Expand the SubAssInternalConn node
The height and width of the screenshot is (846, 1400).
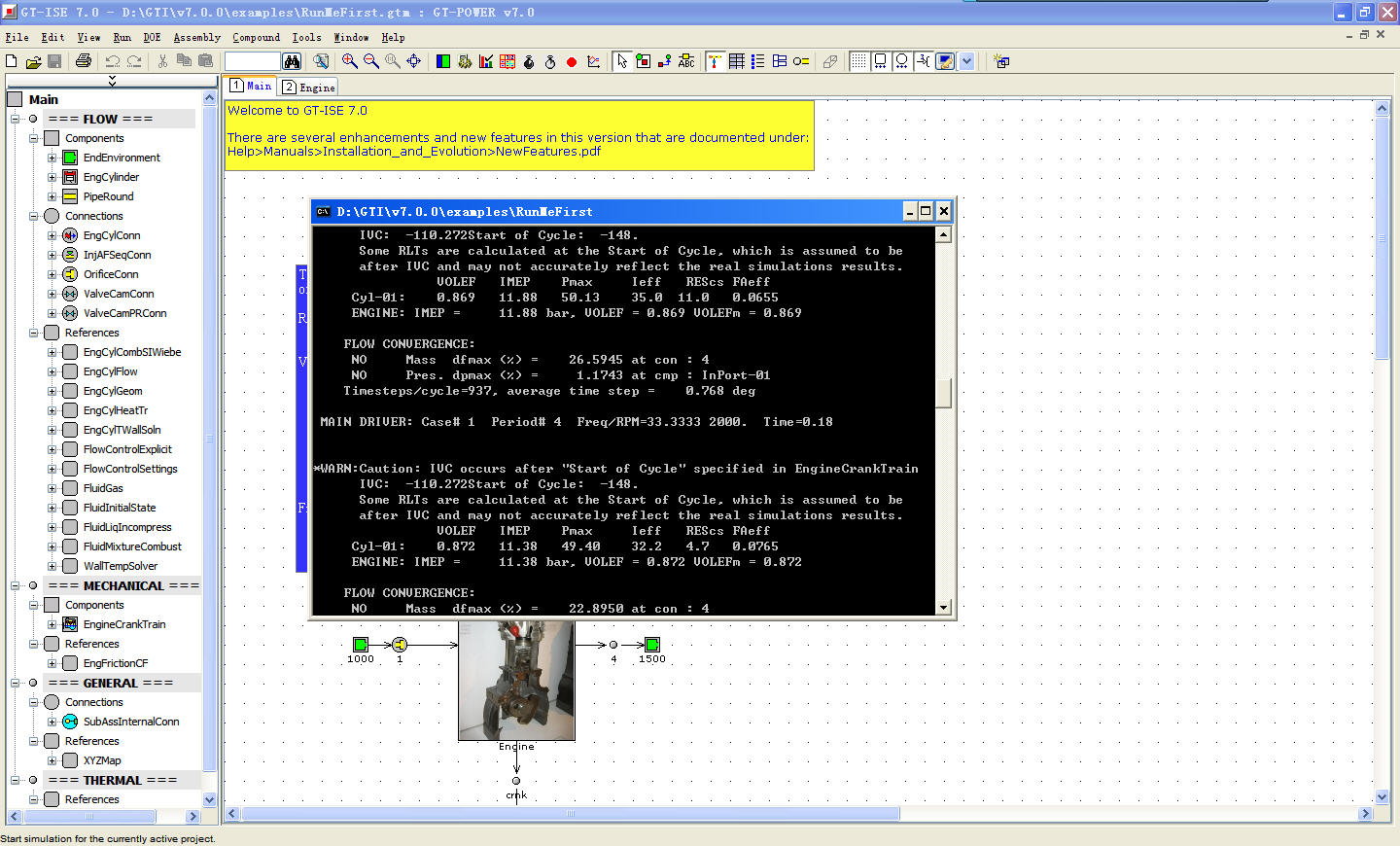[52, 722]
